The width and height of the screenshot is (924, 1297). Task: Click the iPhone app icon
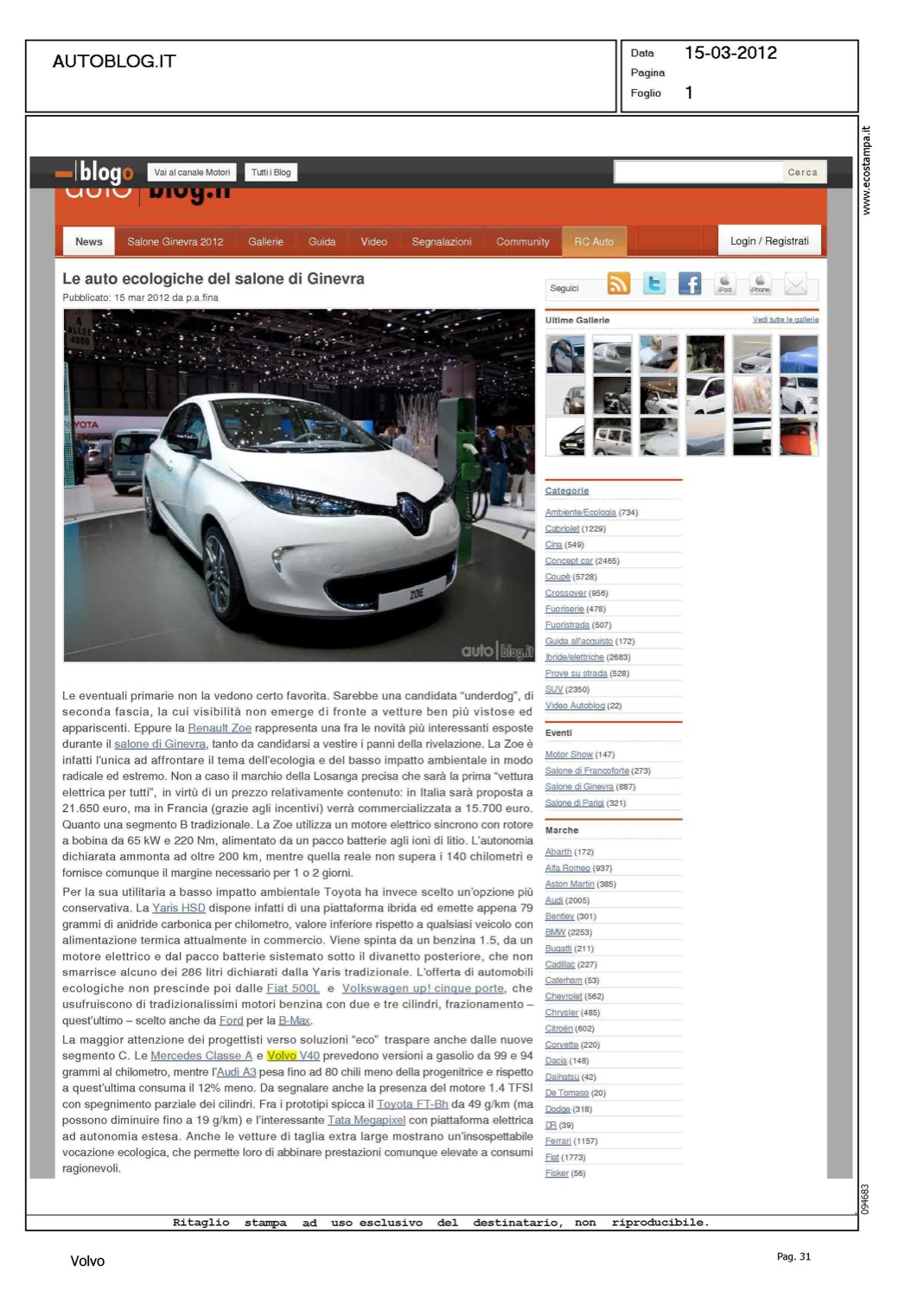760,284
